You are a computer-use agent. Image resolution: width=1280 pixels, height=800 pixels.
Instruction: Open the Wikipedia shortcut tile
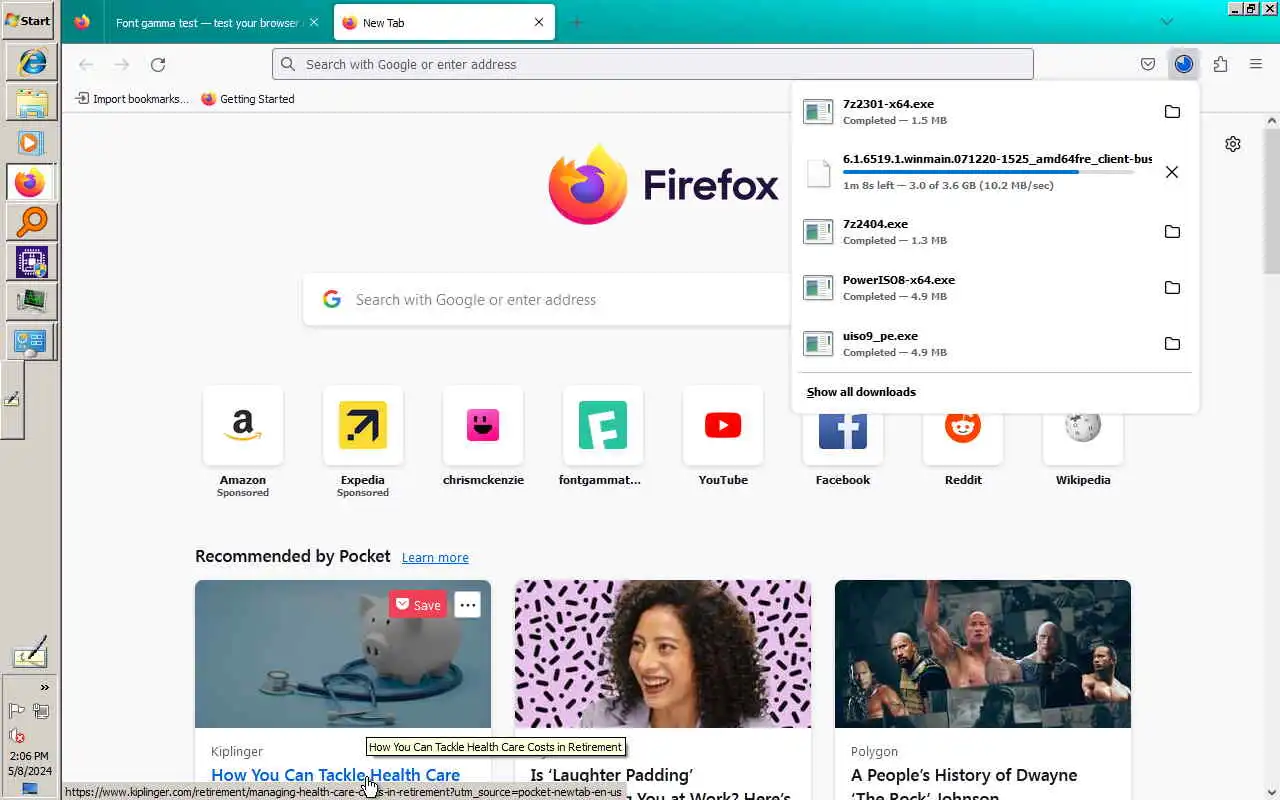coord(1083,438)
